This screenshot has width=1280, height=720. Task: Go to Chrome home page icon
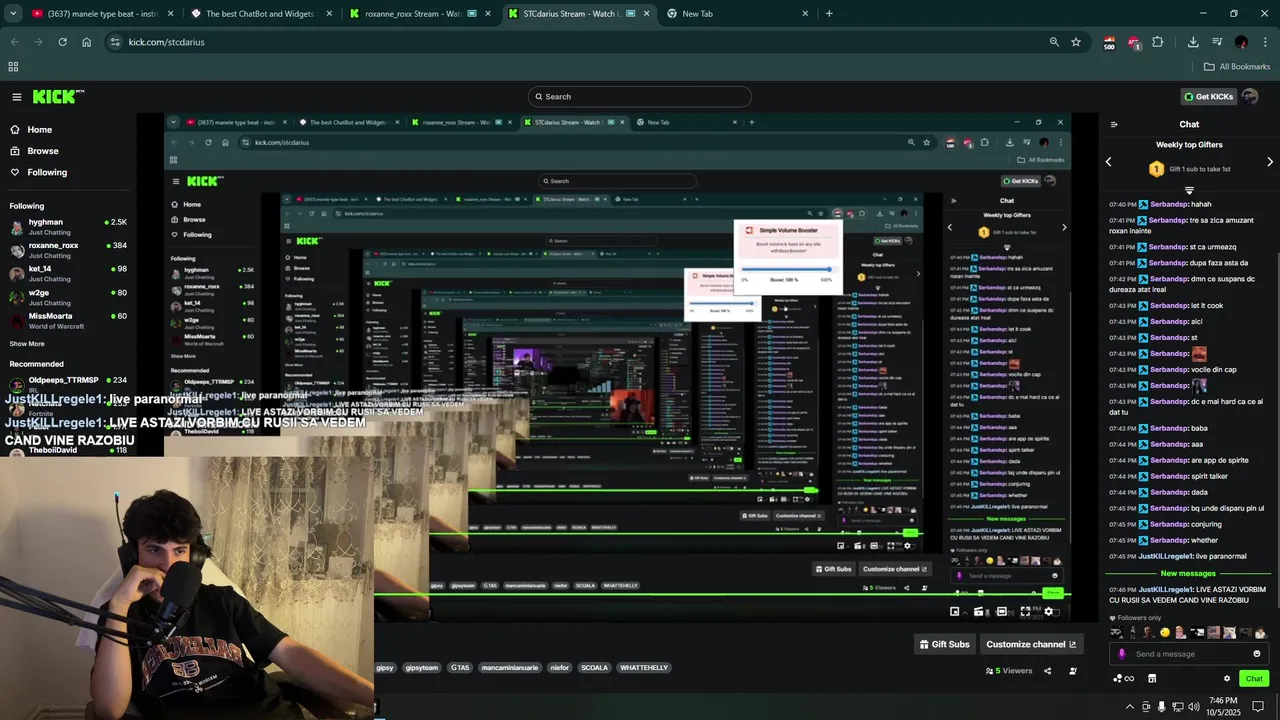pyautogui.click(x=87, y=42)
